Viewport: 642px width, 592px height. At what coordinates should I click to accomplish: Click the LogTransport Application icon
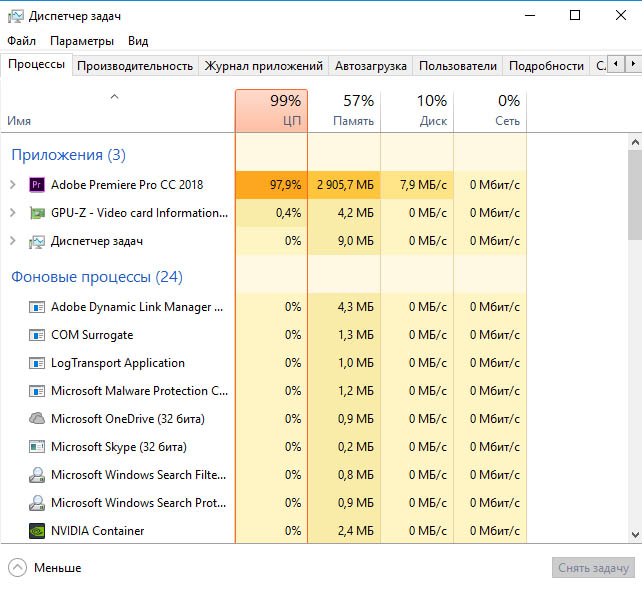(37, 363)
